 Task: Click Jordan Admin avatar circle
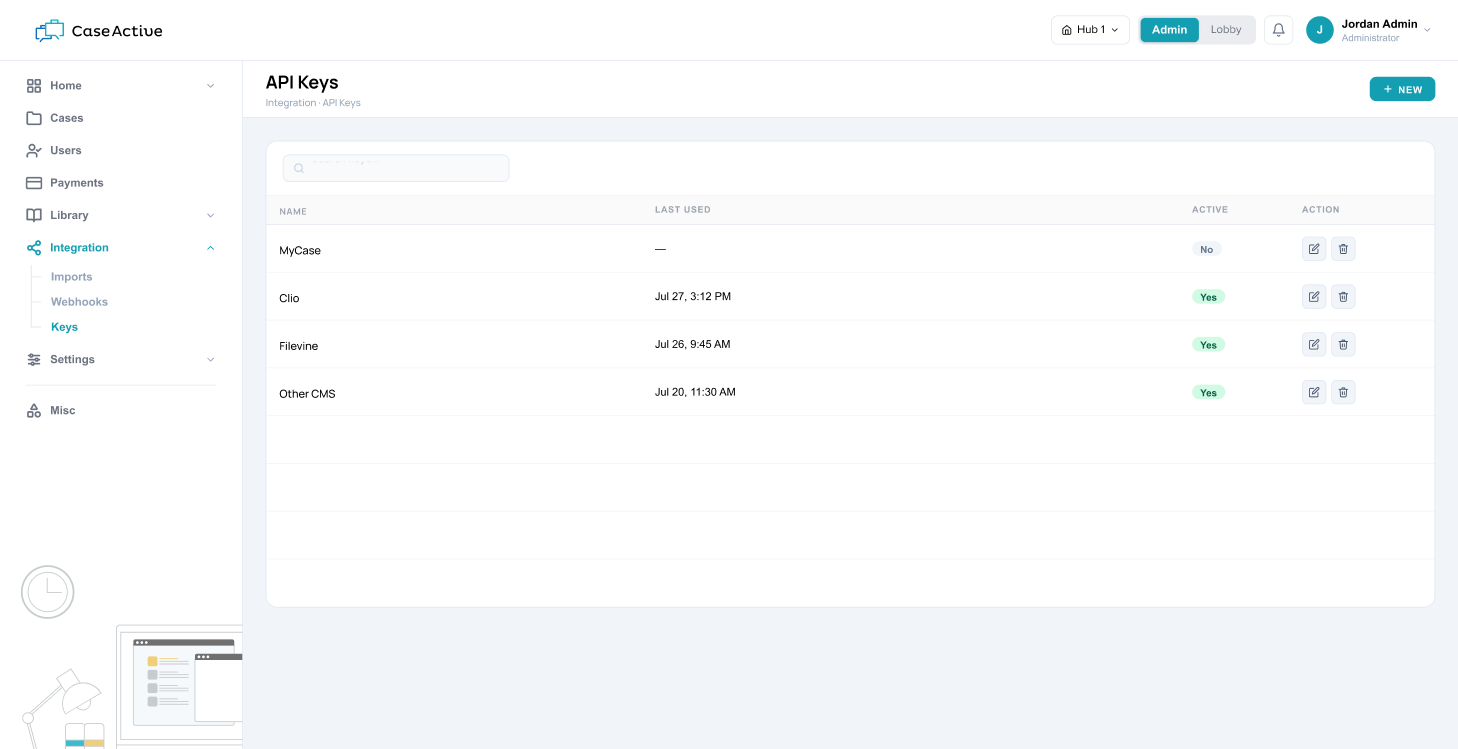point(1320,30)
